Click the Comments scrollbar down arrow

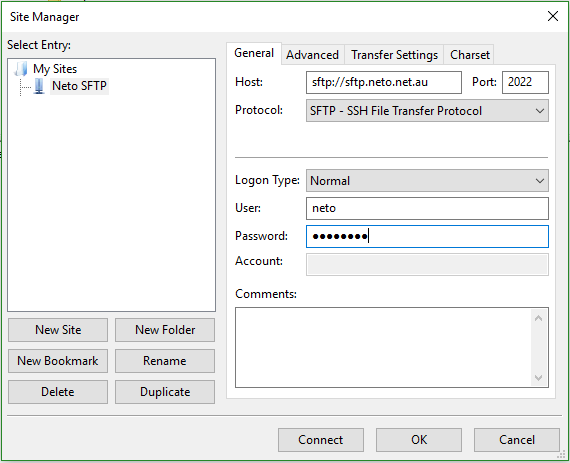pyautogui.click(x=538, y=378)
